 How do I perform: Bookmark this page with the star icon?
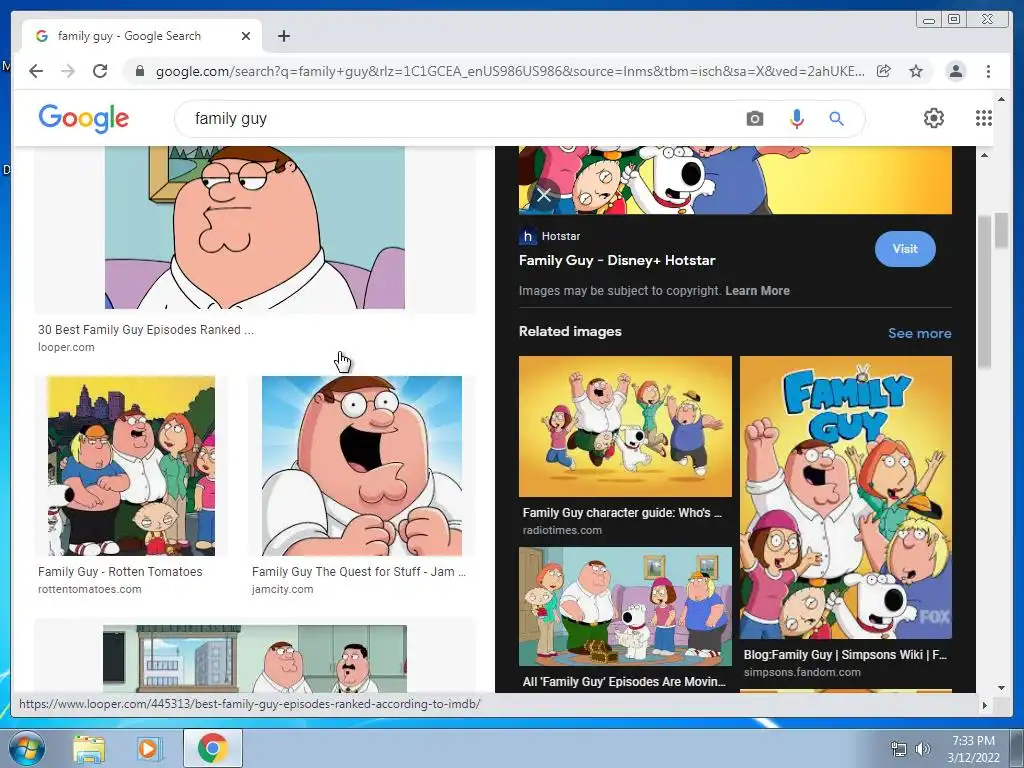pos(916,71)
